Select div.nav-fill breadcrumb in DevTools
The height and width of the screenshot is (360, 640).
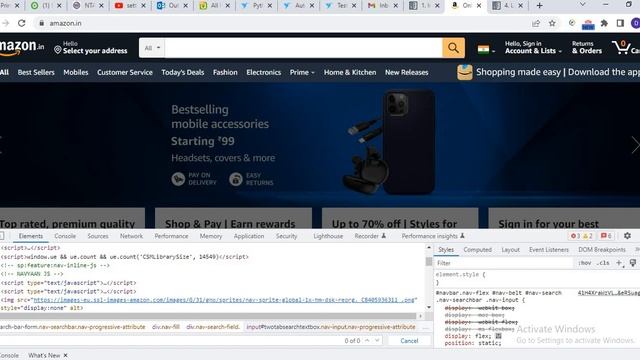coord(166,327)
